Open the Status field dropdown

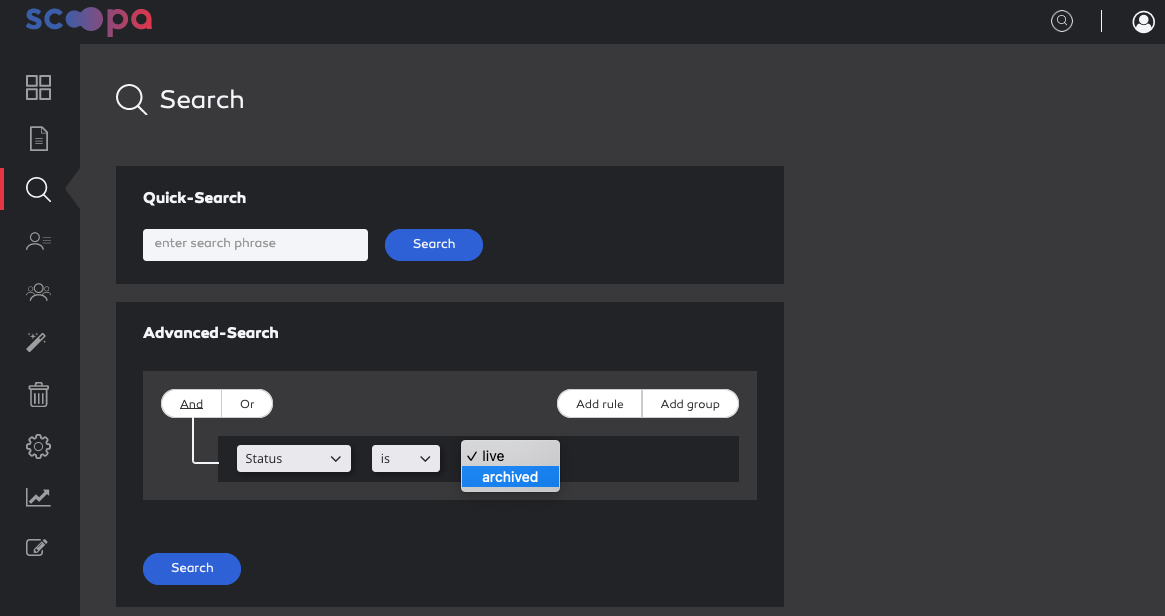point(293,458)
